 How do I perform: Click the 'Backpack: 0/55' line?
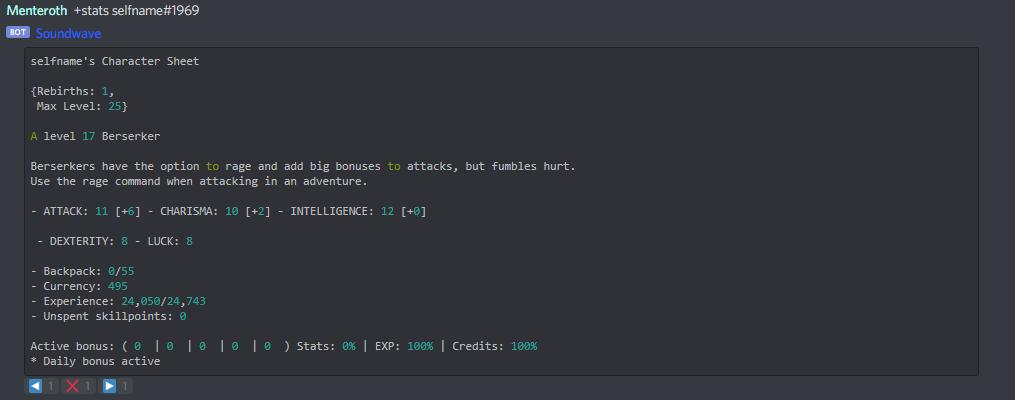click(x=82, y=271)
